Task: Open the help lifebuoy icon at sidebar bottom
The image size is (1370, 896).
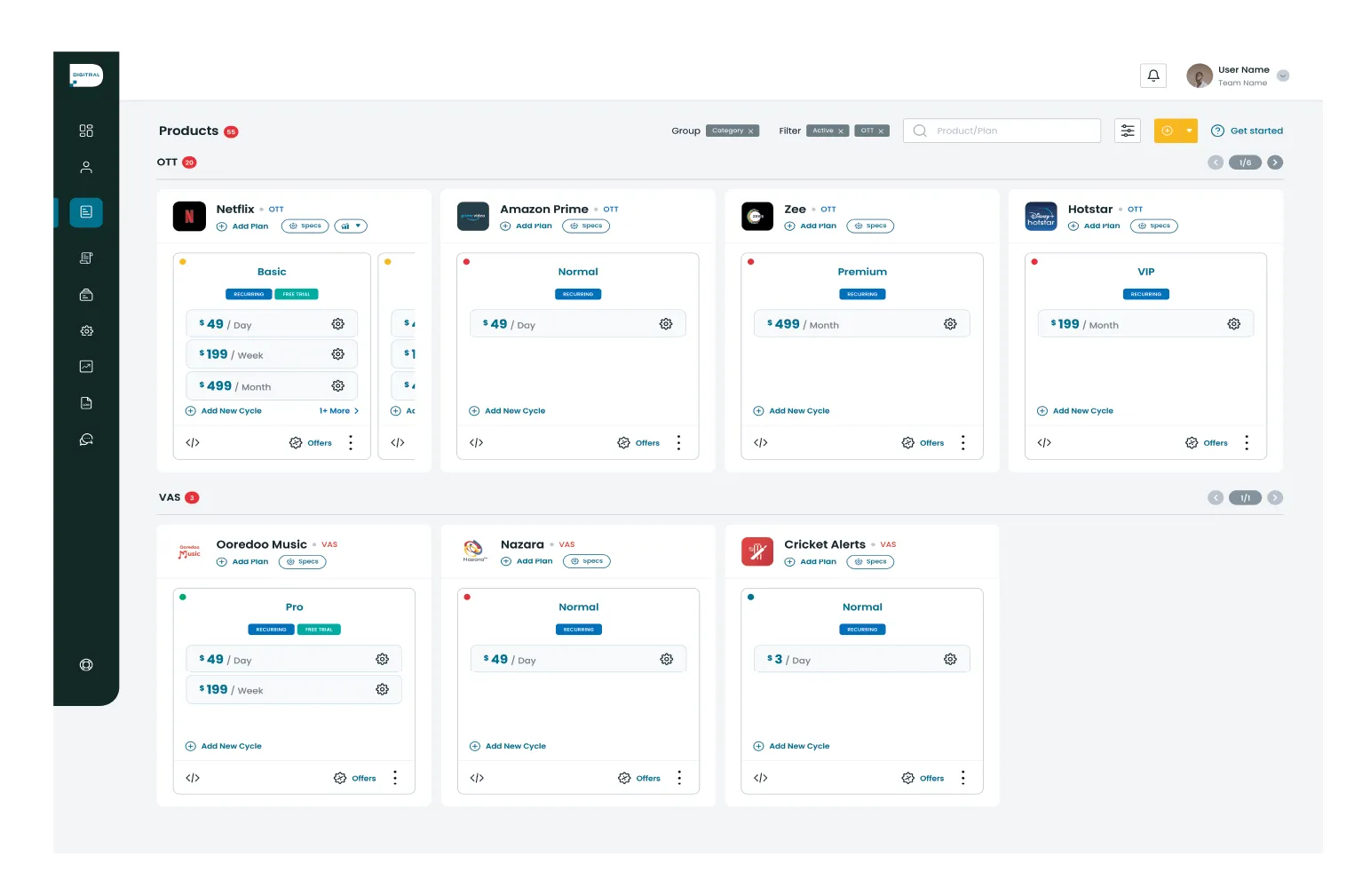Action: point(86,665)
